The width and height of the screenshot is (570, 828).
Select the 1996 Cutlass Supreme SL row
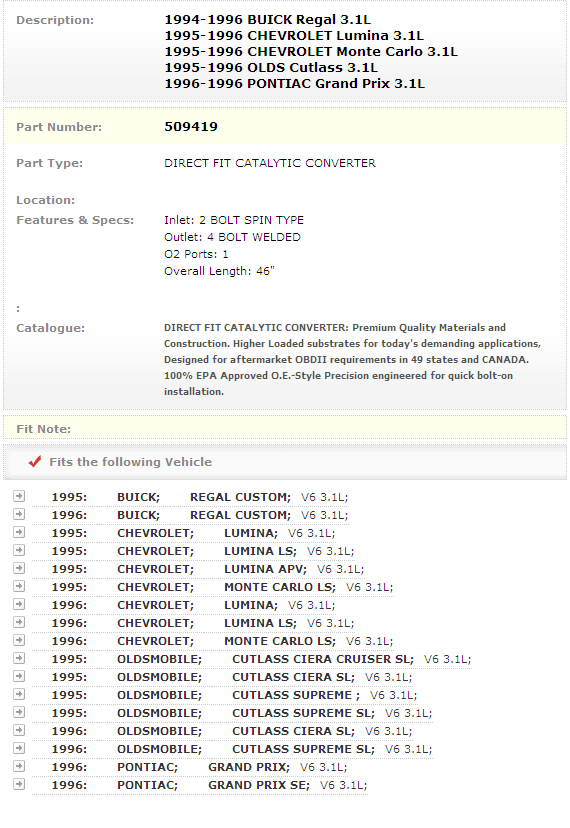[242, 749]
